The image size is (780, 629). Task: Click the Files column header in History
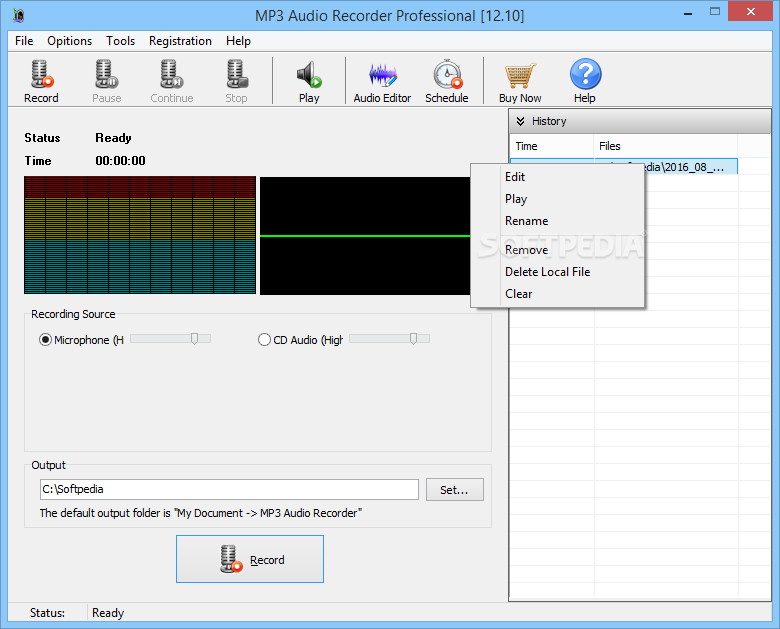(x=666, y=146)
